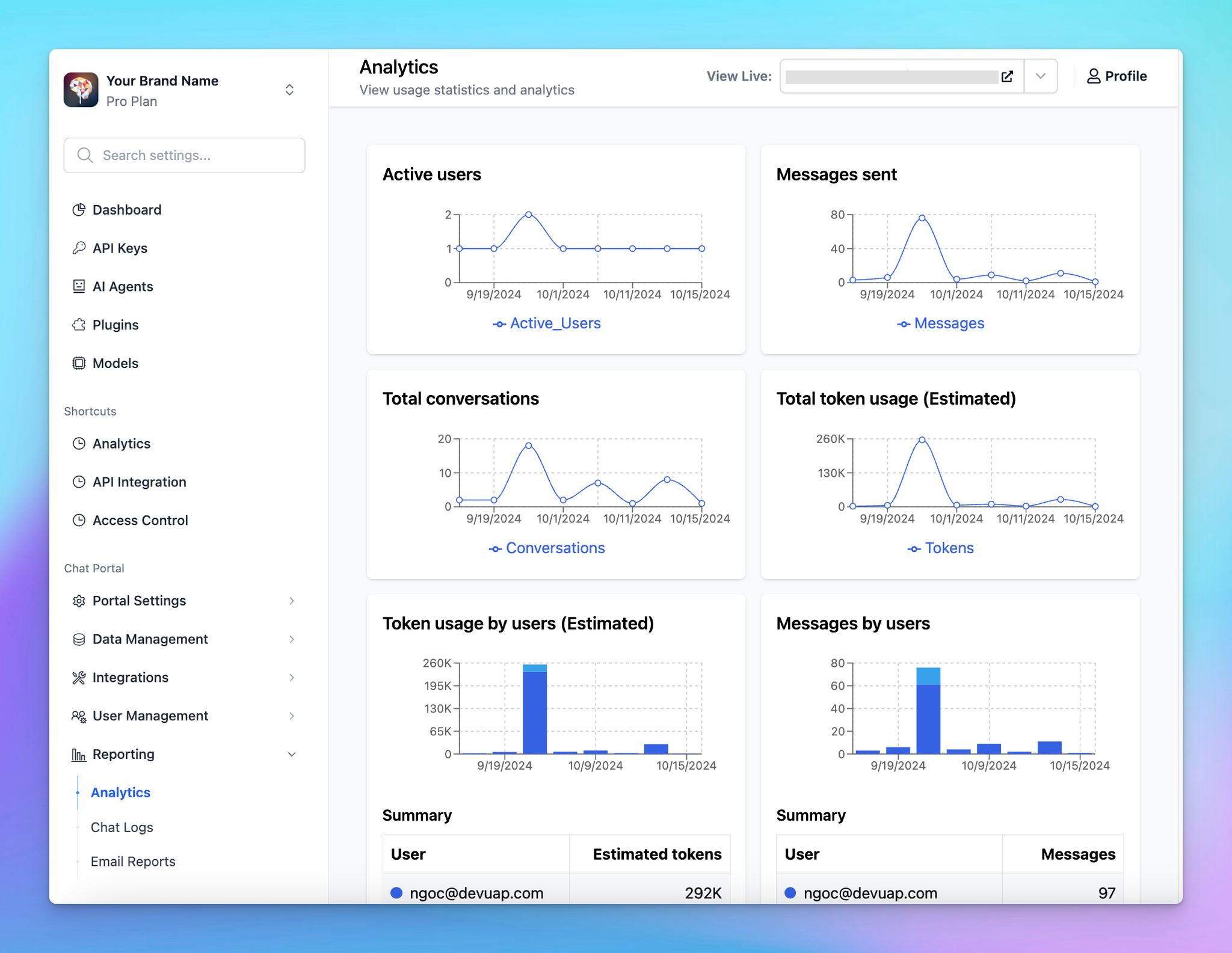Open the Profile button
Screen dimensions: 1232x953
point(1117,76)
